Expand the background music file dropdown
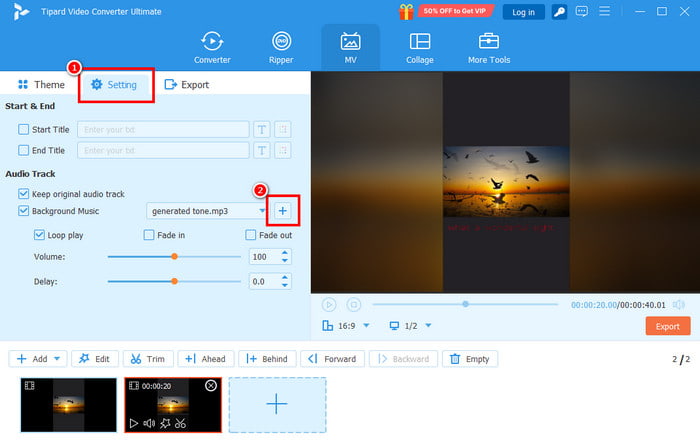Image resolution: width=700 pixels, height=445 pixels. pyautogui.click(x=262, y=211)
